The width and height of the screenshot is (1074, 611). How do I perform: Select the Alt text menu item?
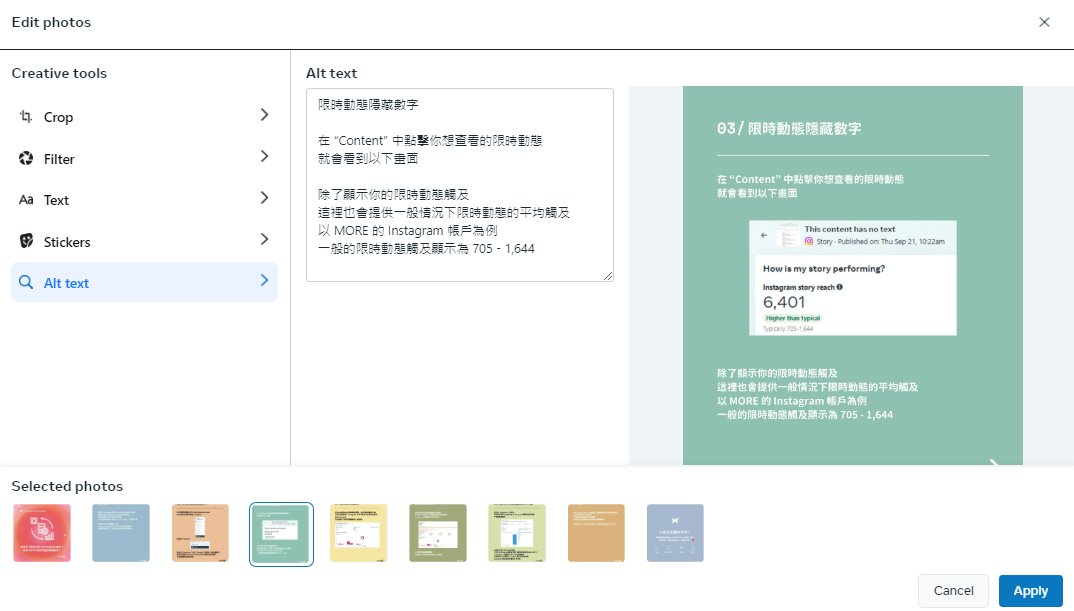point(145,282)
